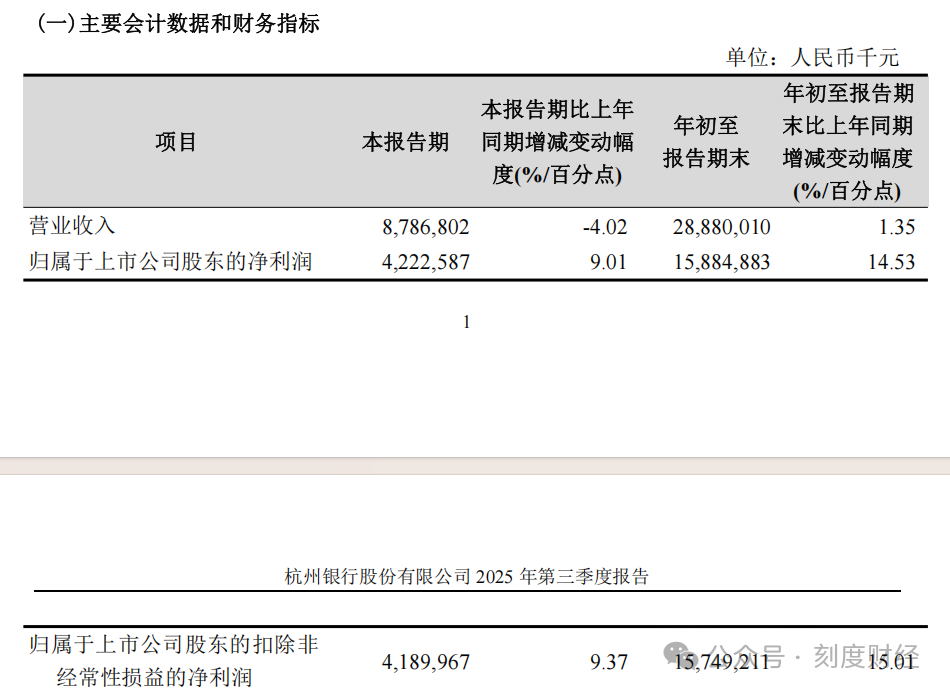The height and width of the screenshot is (695, 950).
Task: Select the 营业收入 row label
Action: click(x=72, y=226)
